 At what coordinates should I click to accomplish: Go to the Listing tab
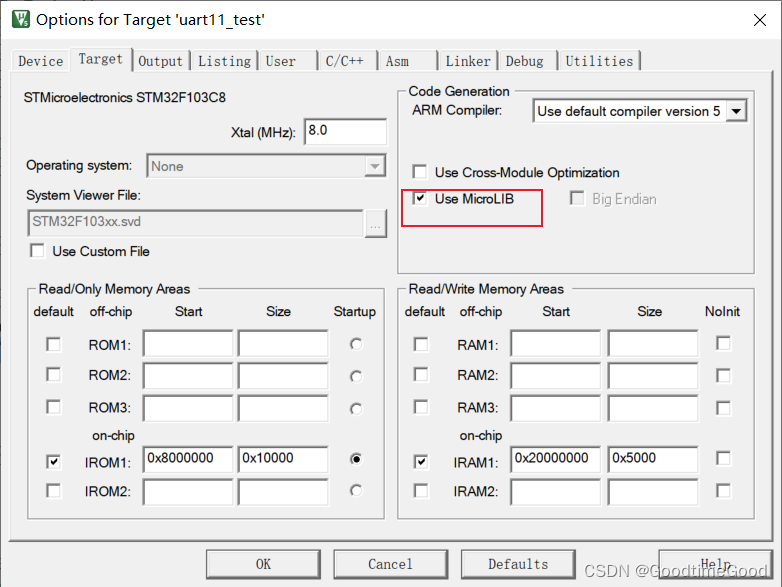[x=224, y=61]
